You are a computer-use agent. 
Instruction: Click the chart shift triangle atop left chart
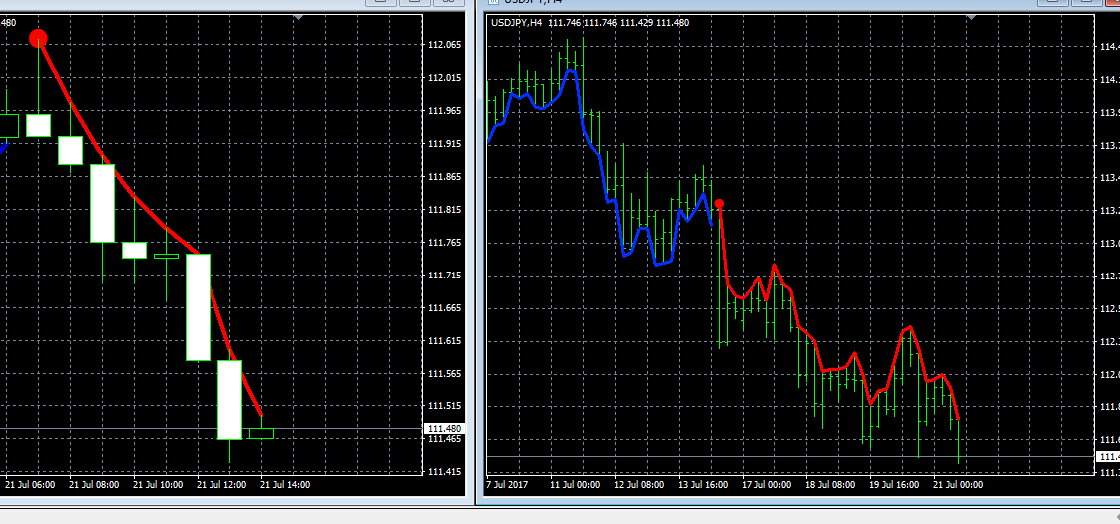click(299, 16)
